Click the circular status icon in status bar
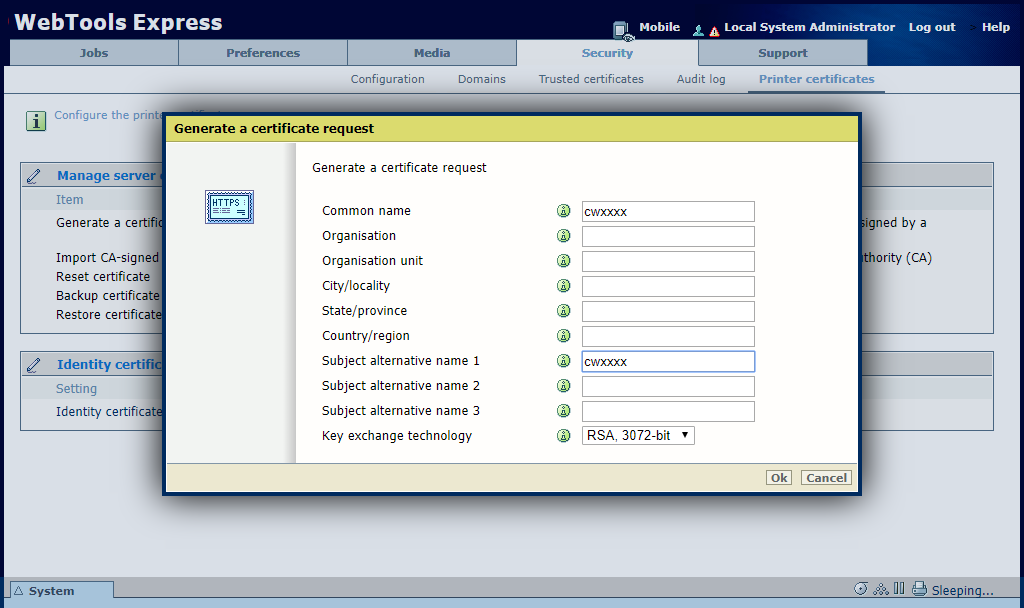The image size is (1024, 608). click(x=861, y=588)
